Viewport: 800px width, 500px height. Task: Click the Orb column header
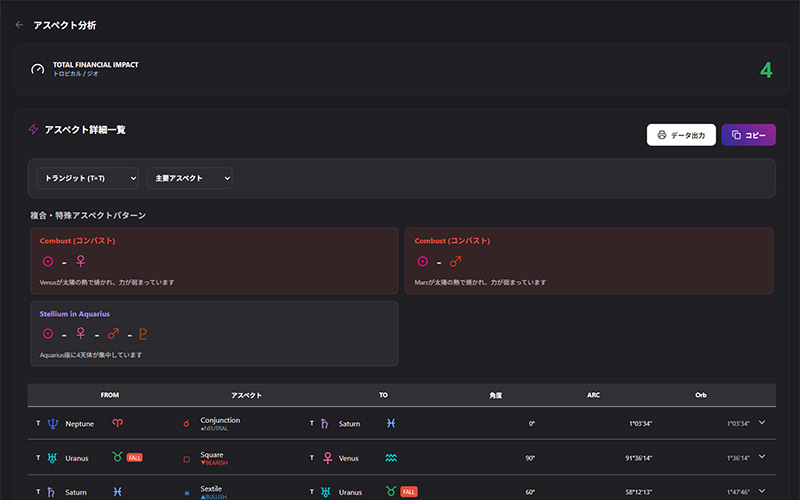click(x=700, y=395)
